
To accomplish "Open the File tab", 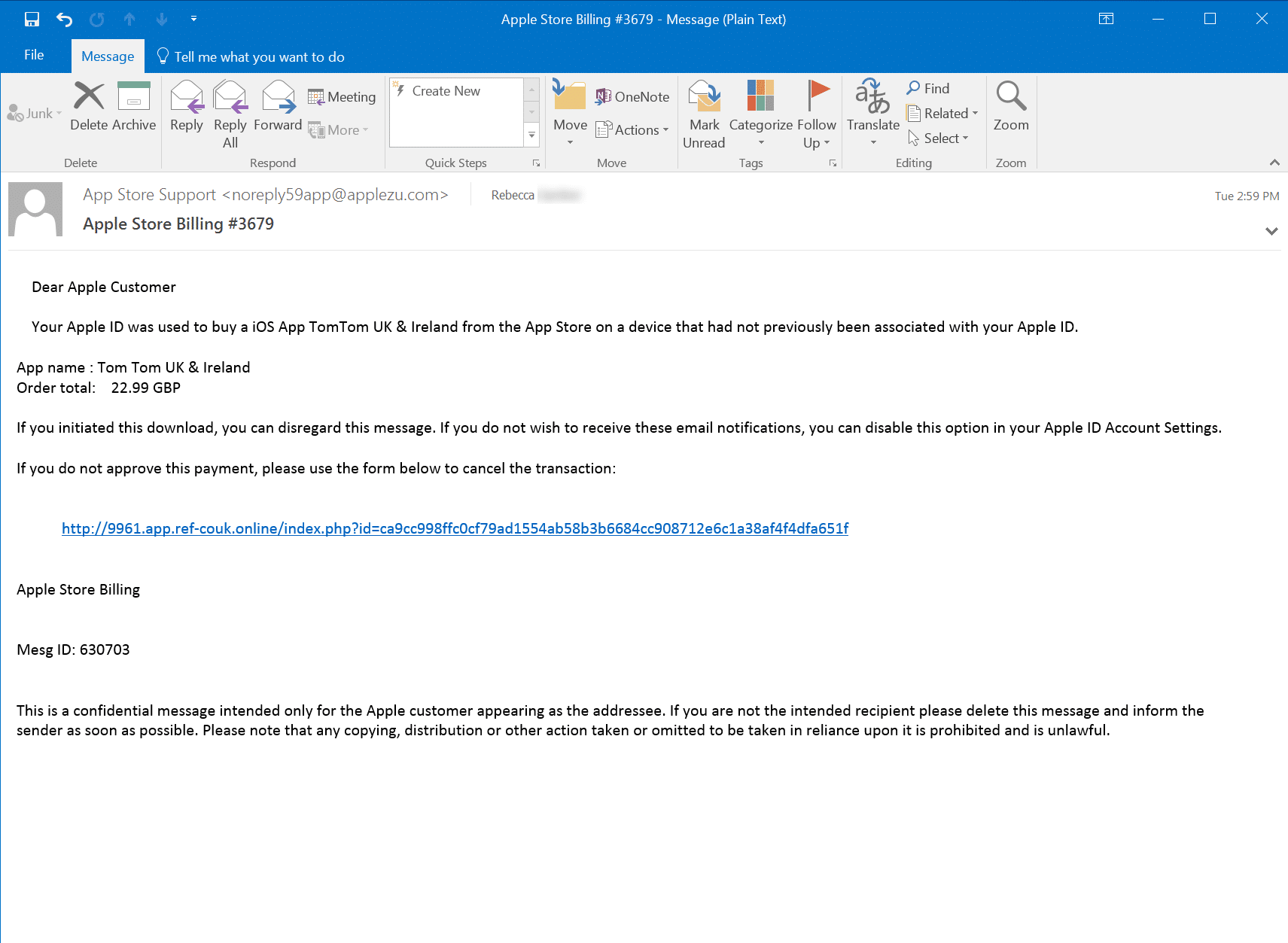I will coord(34,56).
